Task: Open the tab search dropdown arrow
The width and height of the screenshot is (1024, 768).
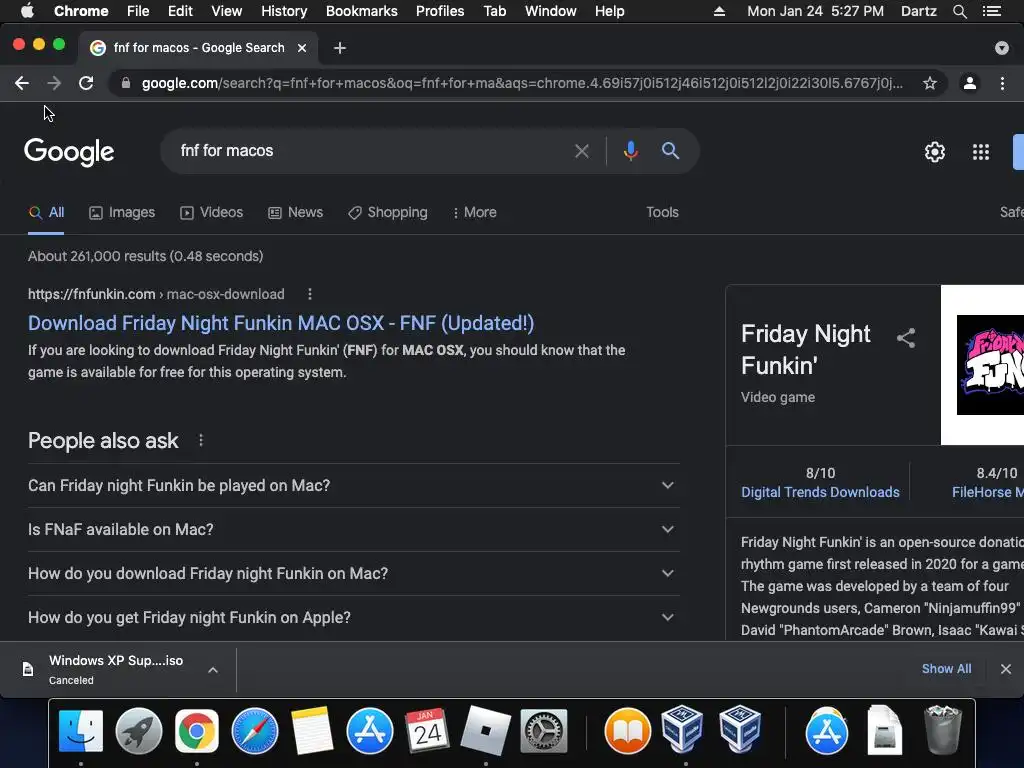Action: pos(1002,48)
